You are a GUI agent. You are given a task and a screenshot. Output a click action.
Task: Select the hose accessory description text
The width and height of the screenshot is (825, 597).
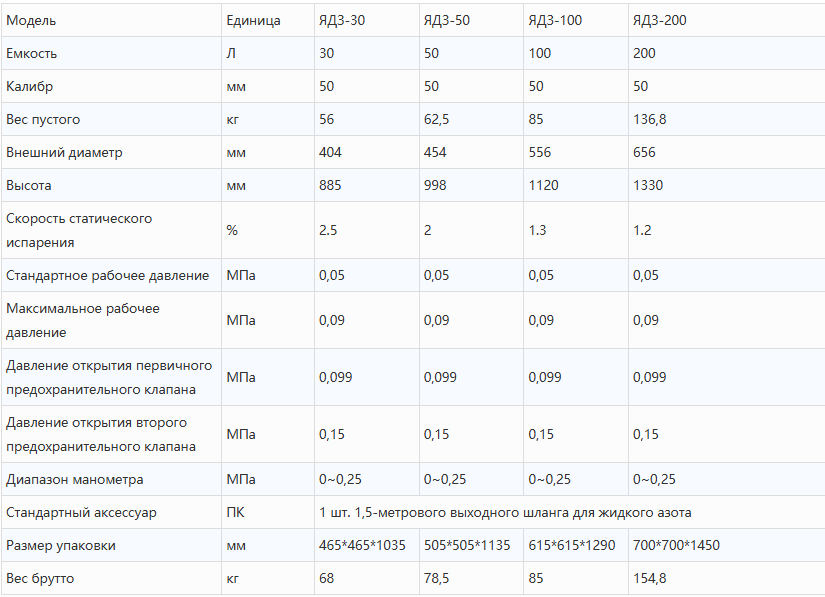point(505,513)
